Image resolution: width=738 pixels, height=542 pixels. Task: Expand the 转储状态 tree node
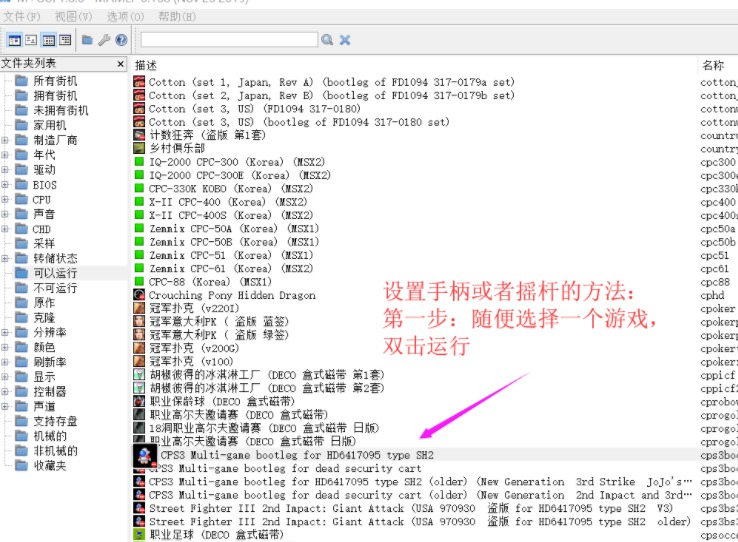(5, 258)
